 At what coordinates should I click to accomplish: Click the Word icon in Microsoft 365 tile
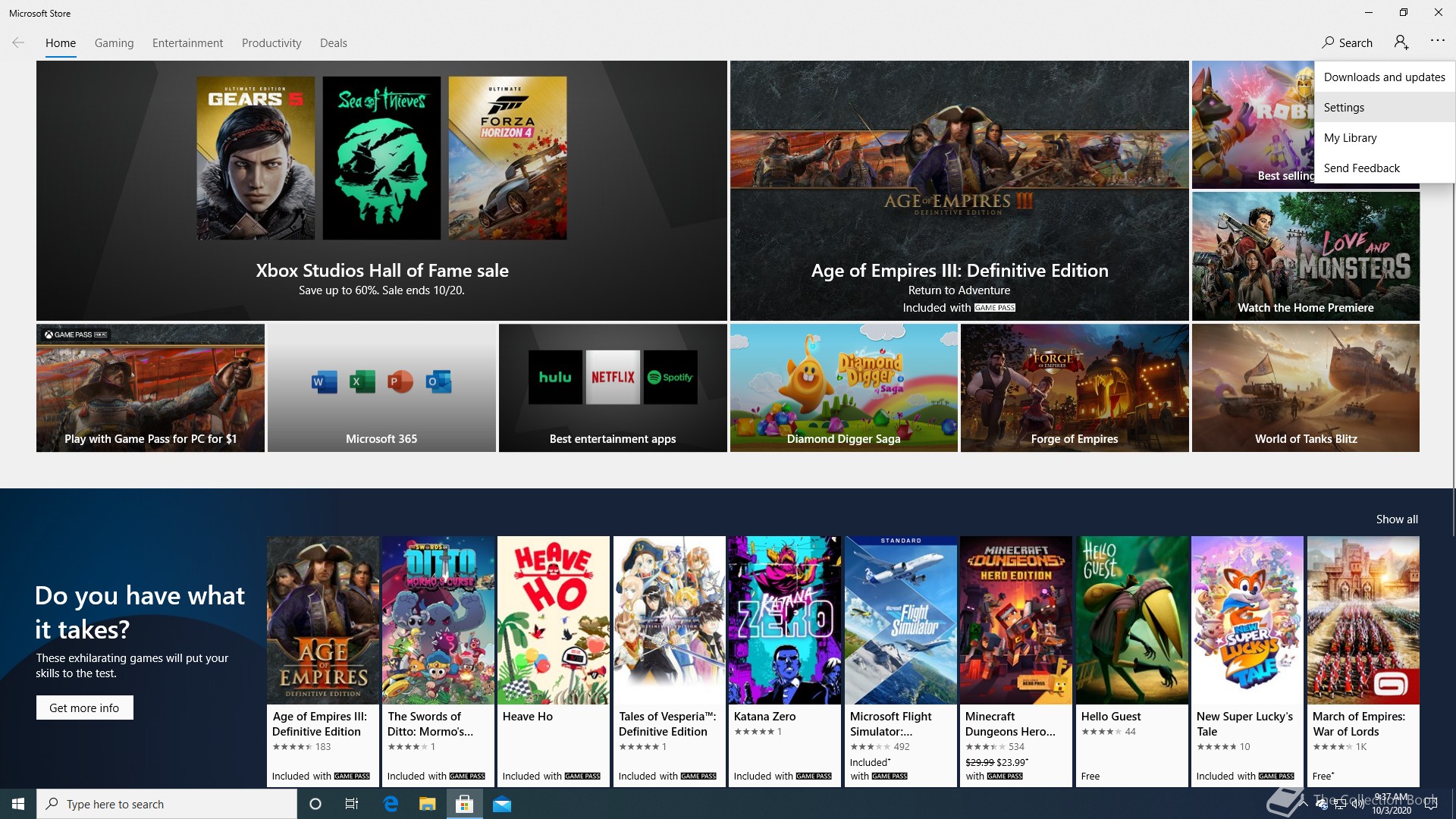click(324, 381)
